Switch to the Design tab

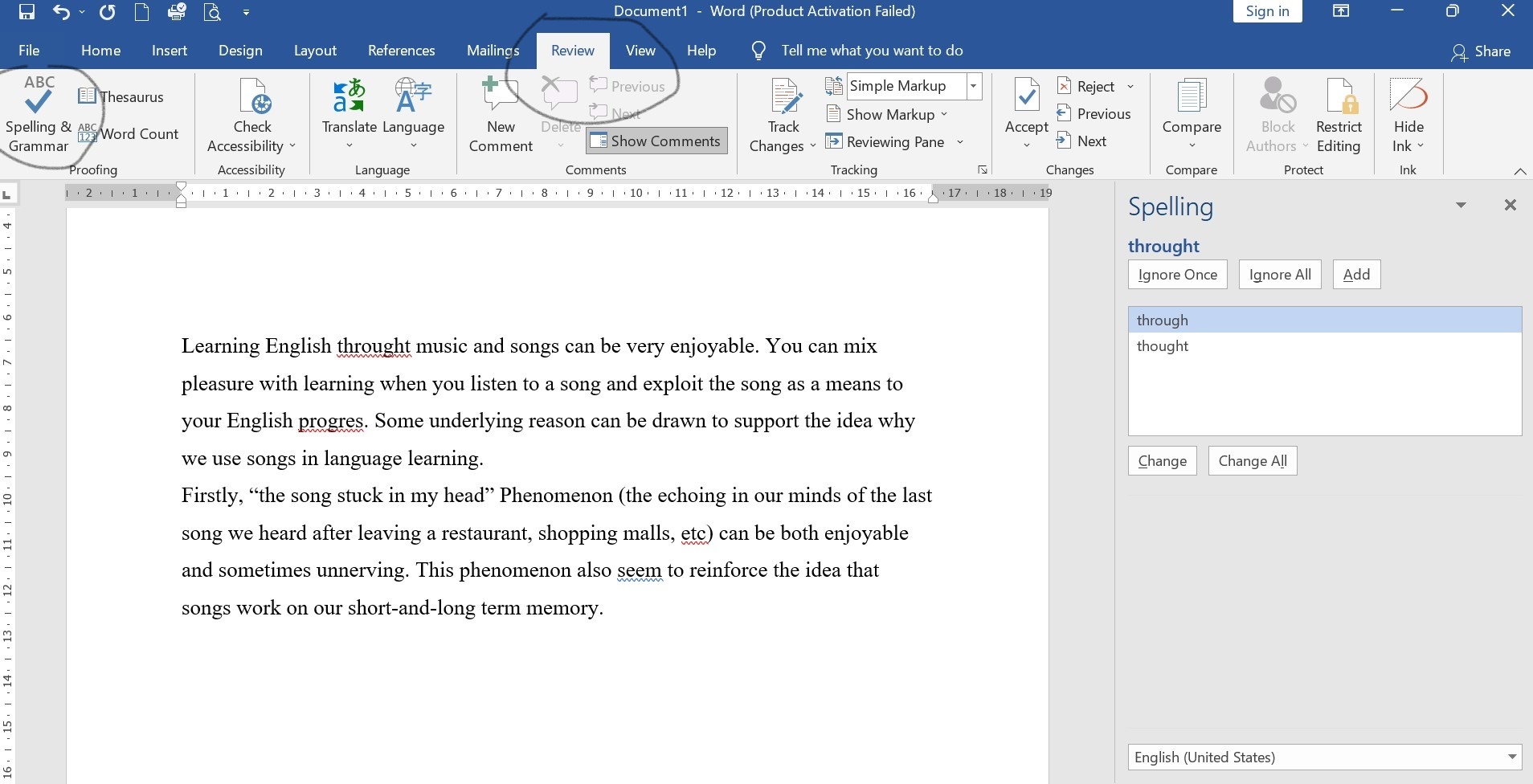(x=240, y=51)
